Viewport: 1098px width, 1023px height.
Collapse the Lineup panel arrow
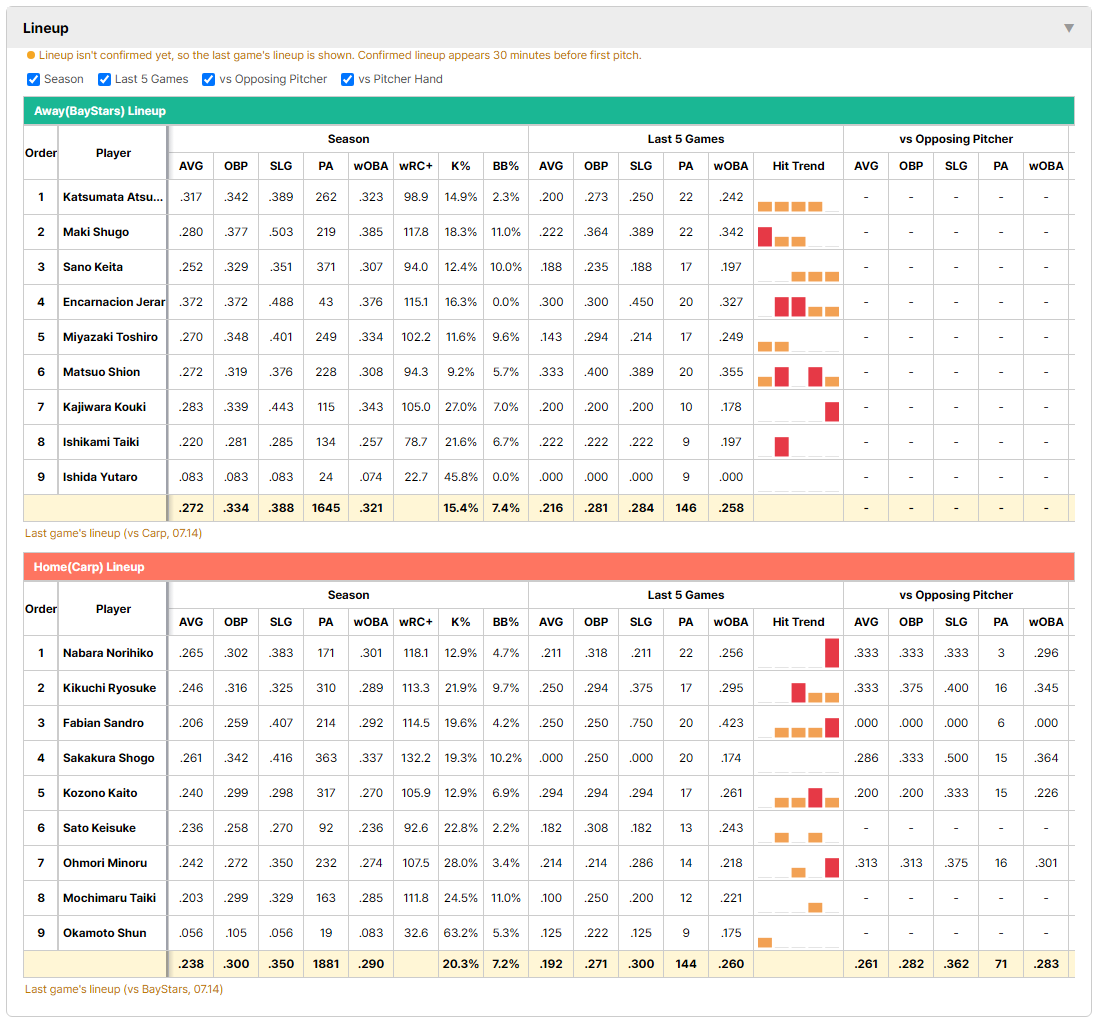[x=1069, y=28]
